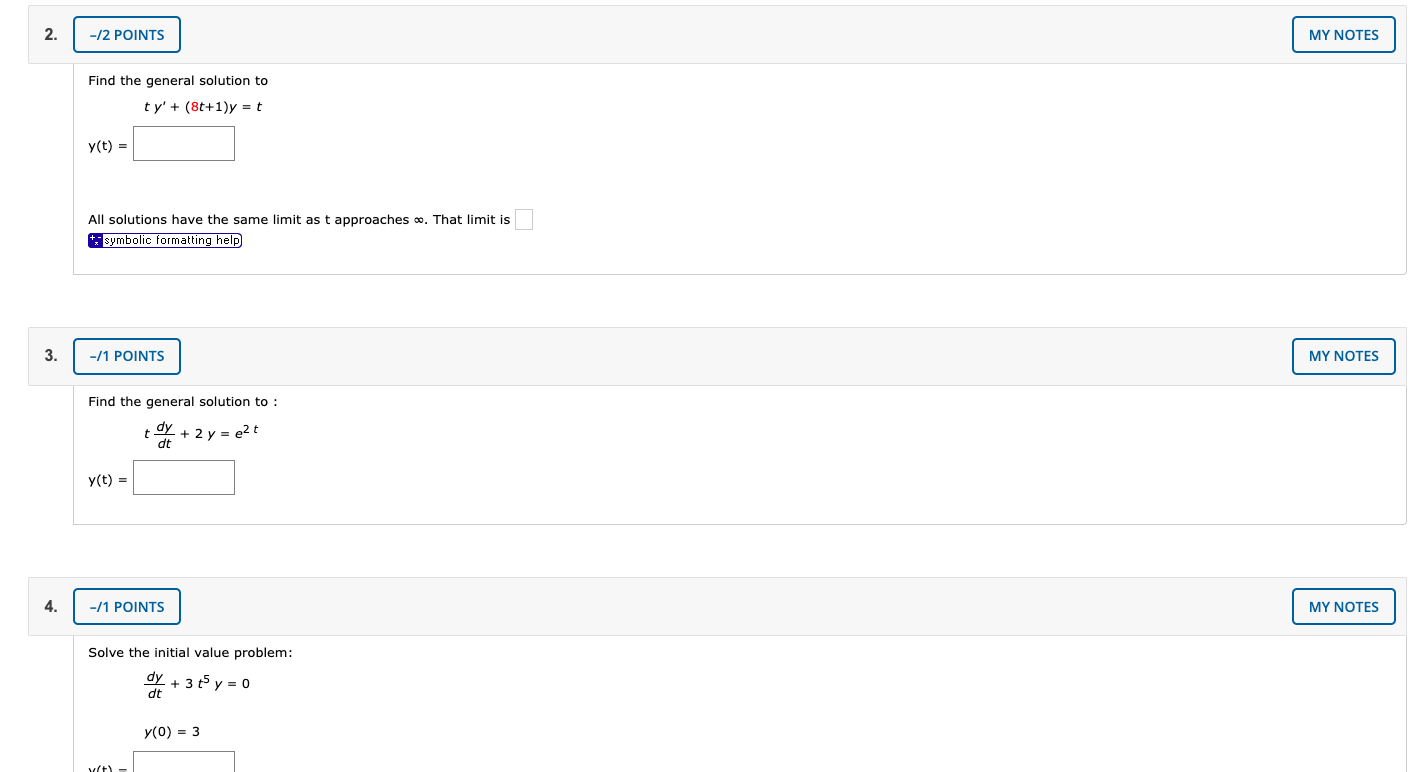Expand the -/1 POINTS box for question 3
Screen dimensions: 1422x772
click(x=127, y=356)
